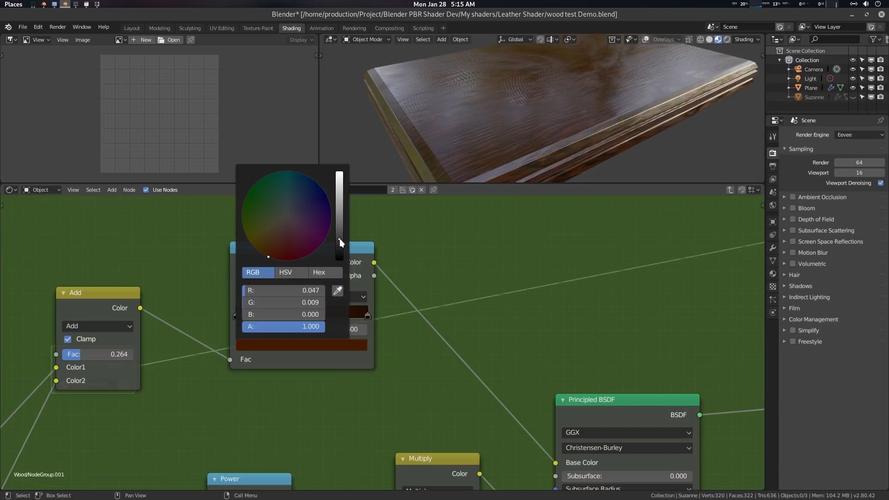This screenshot has width=889, height=500.
Task: Click the New image button
Action: 141,40
